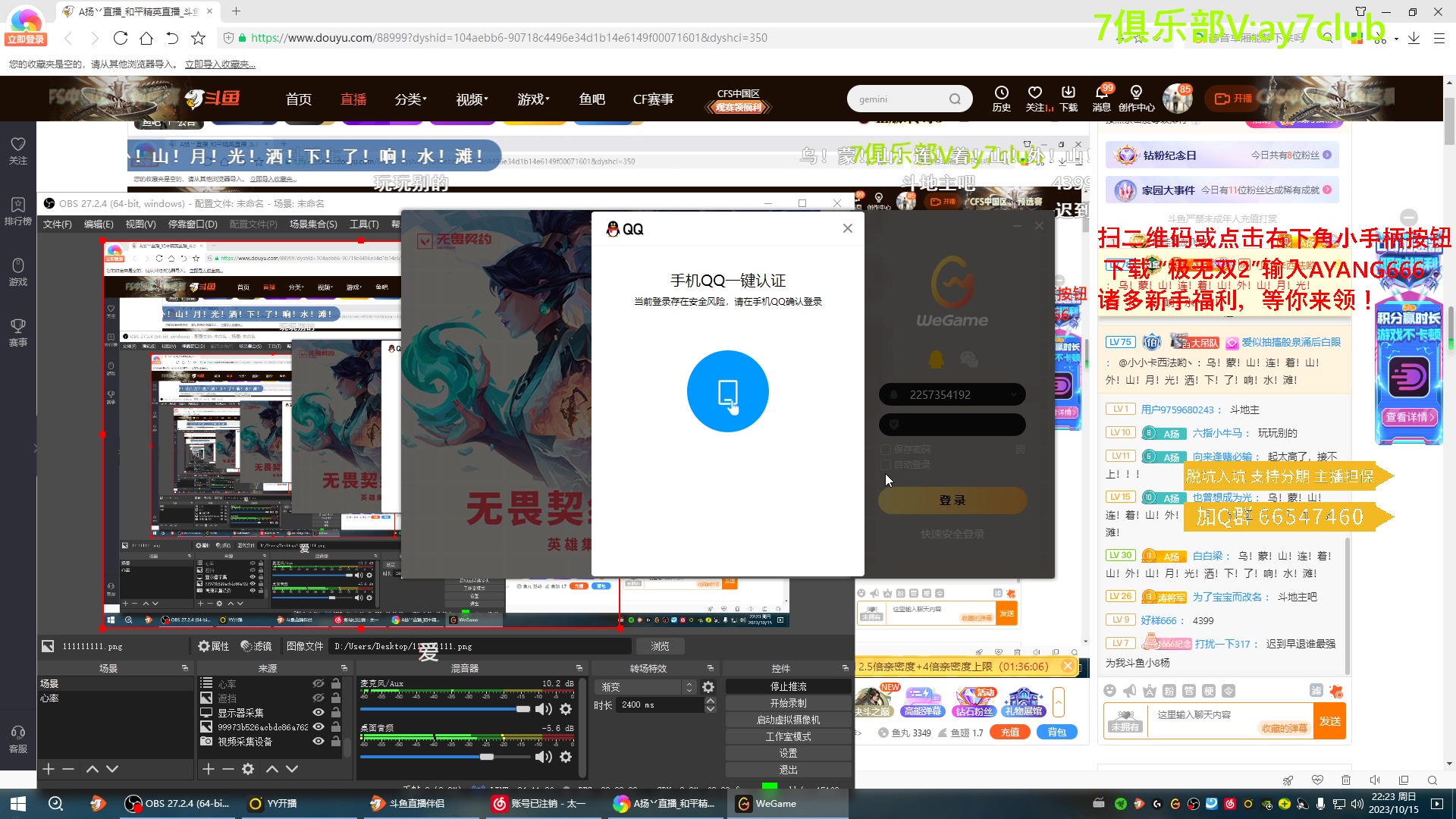Add a new scene with the plus icon
Viewport: 1456px width, 819px height.
49,769
